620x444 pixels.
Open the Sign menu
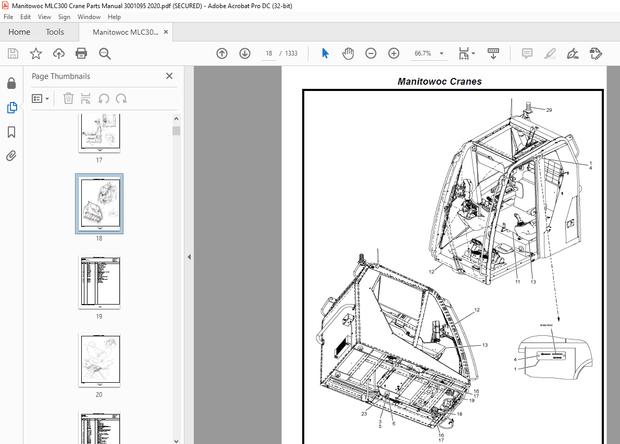pos(64,17)
